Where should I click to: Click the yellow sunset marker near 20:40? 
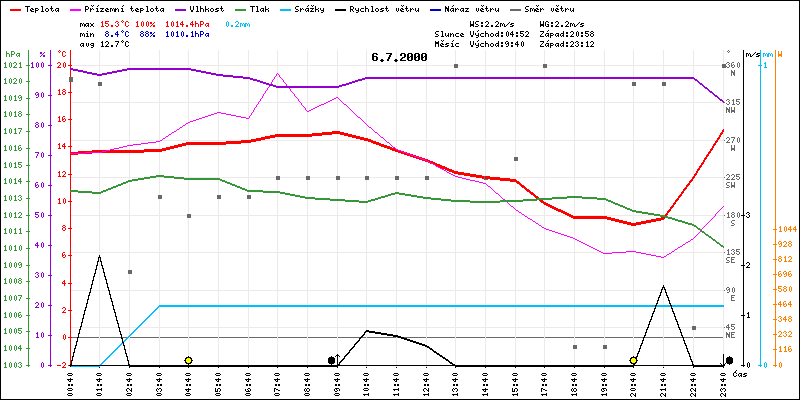[x=633, y=360]
